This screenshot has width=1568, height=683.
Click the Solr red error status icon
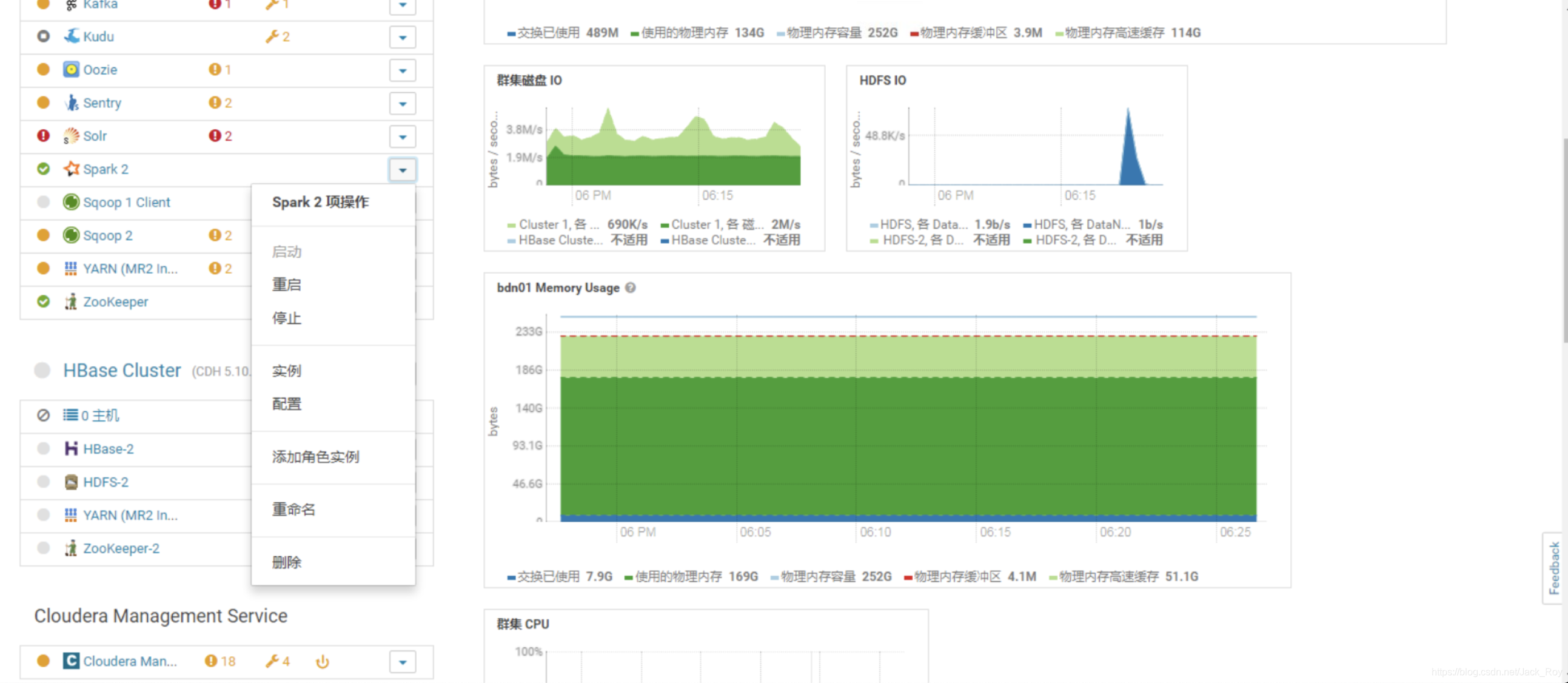coord(43,136)
